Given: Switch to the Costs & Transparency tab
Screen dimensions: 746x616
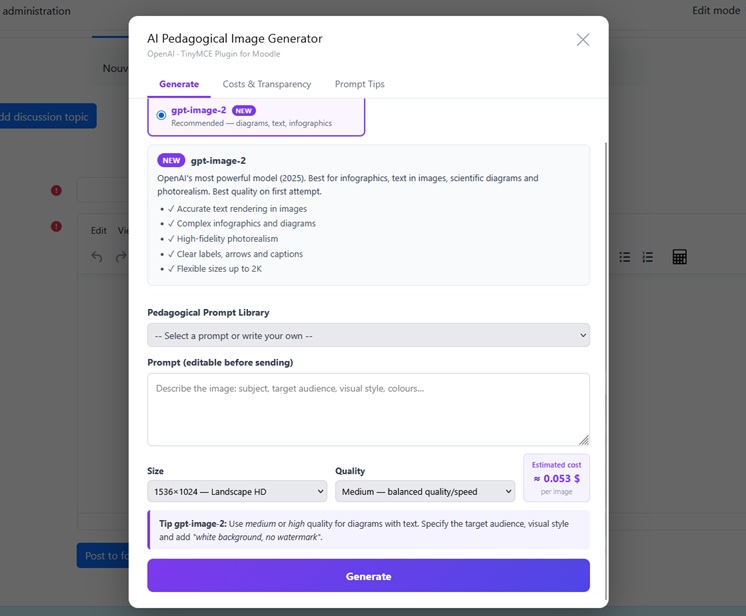Looking at the screenshot, I should coord(267,84).
